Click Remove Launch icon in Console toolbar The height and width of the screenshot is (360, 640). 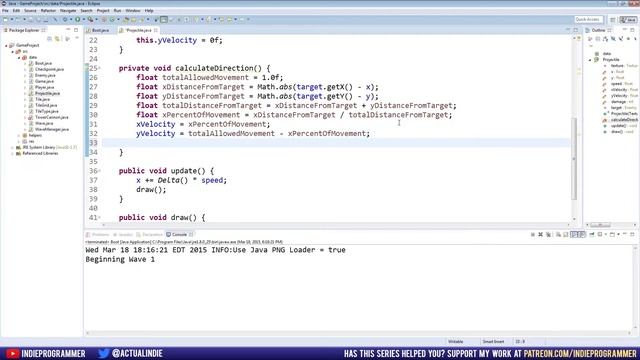tap(540, 234)
